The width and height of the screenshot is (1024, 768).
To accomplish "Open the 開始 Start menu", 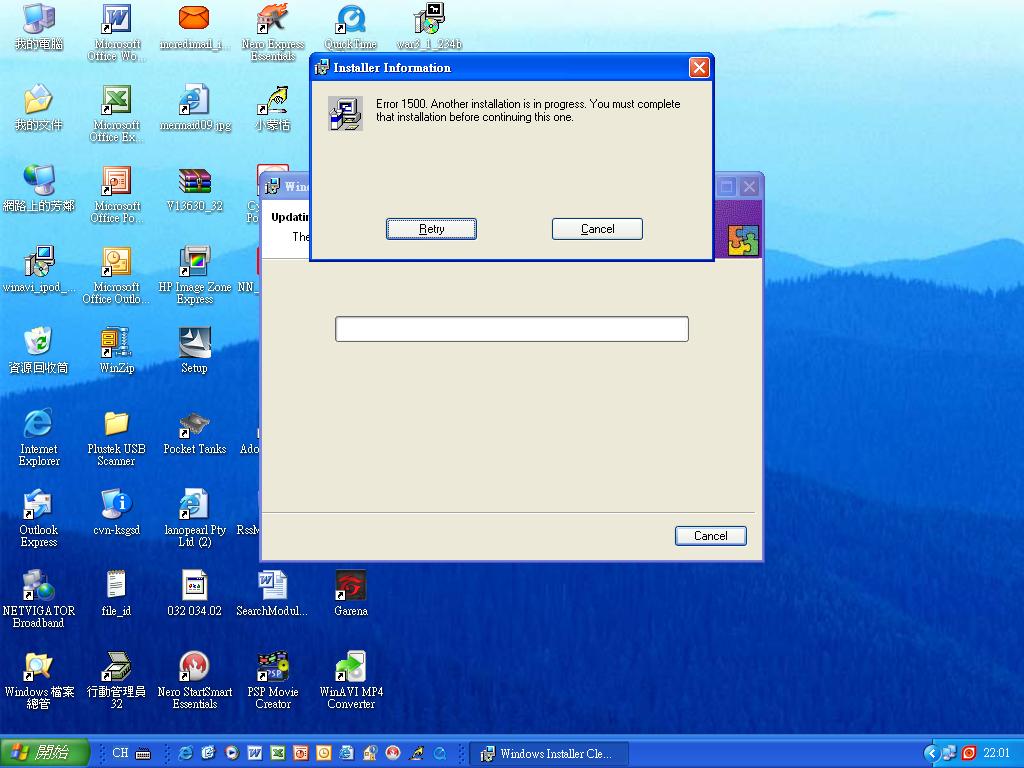I will click(44, 753).
